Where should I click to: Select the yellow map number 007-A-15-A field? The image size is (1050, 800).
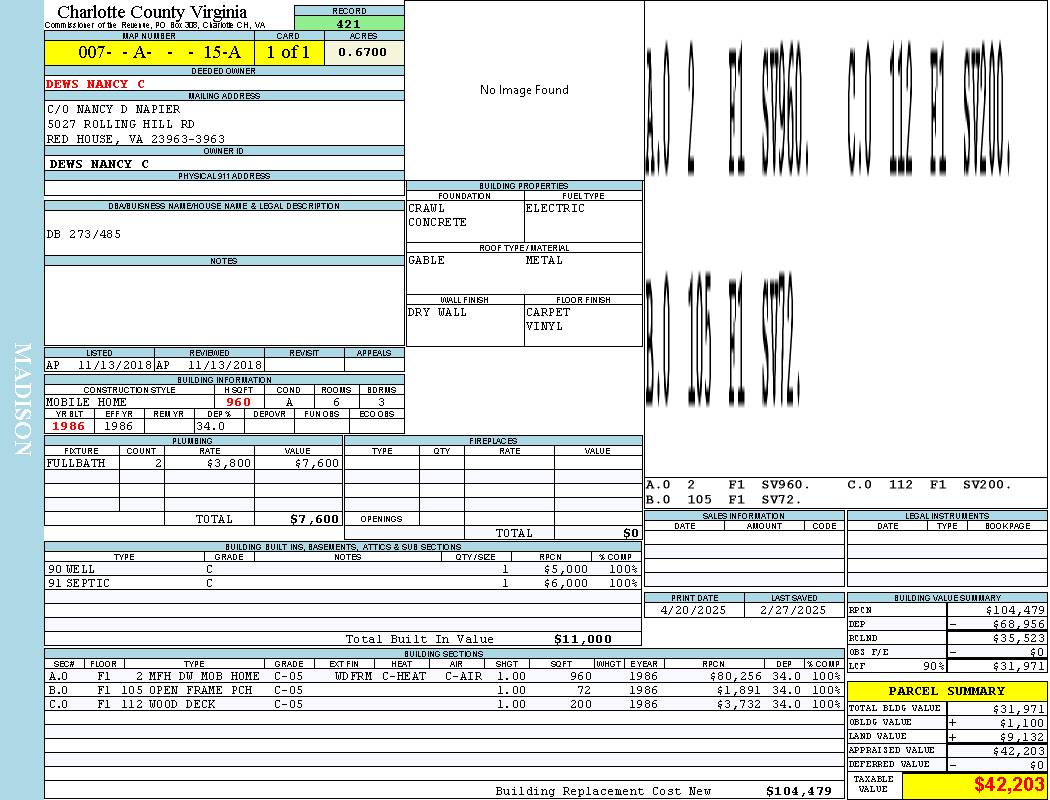(x=149, y=52)
